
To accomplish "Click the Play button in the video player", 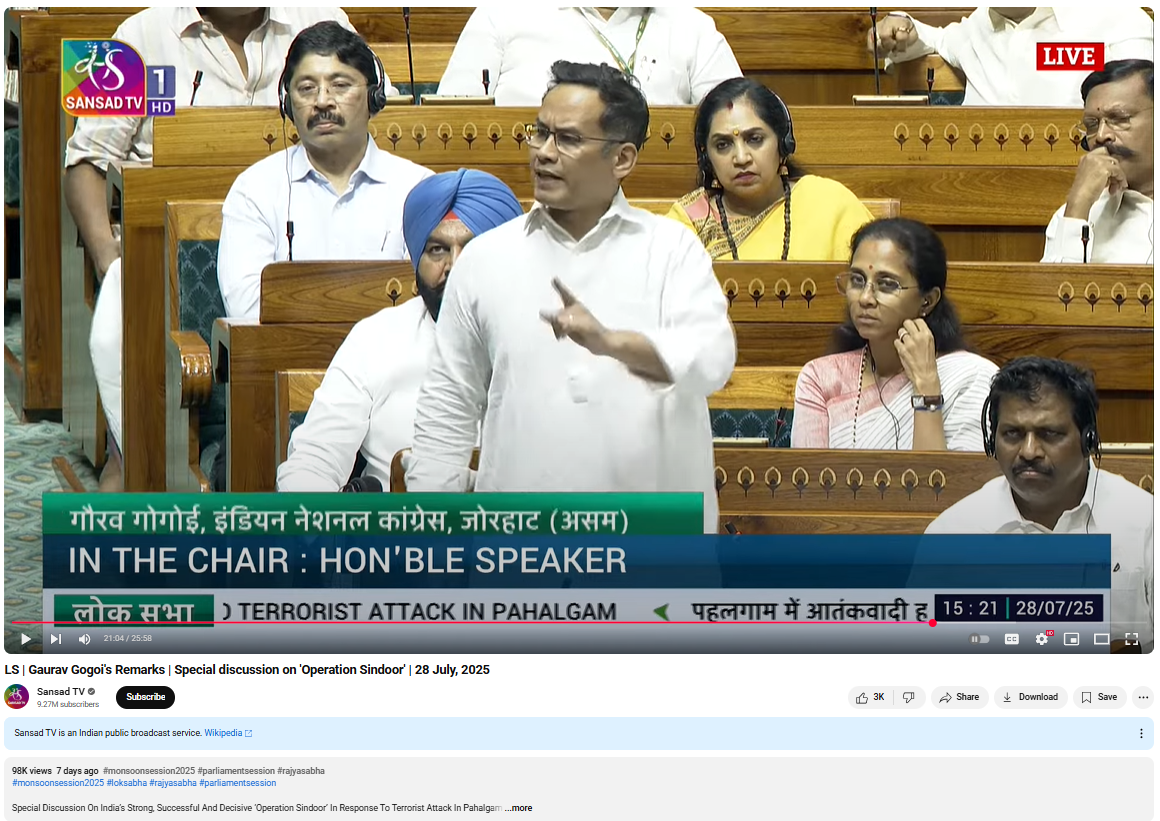I will (x=24, y=638).
